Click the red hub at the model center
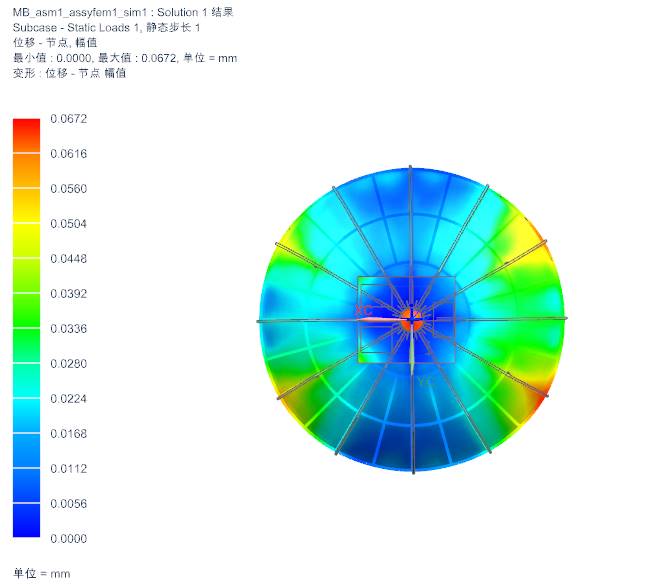Screen dimensions: 666x584 [411, 316]
